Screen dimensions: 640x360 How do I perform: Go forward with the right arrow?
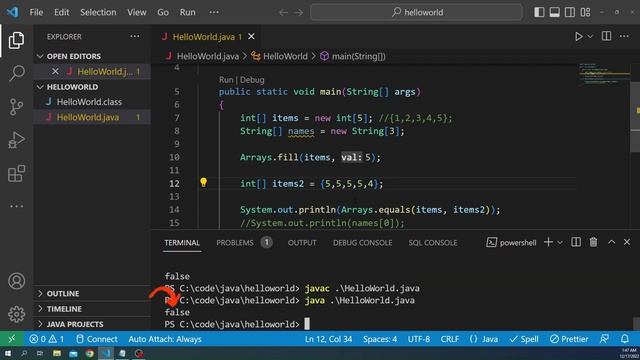pyautogui.click(x=298, y=13)
